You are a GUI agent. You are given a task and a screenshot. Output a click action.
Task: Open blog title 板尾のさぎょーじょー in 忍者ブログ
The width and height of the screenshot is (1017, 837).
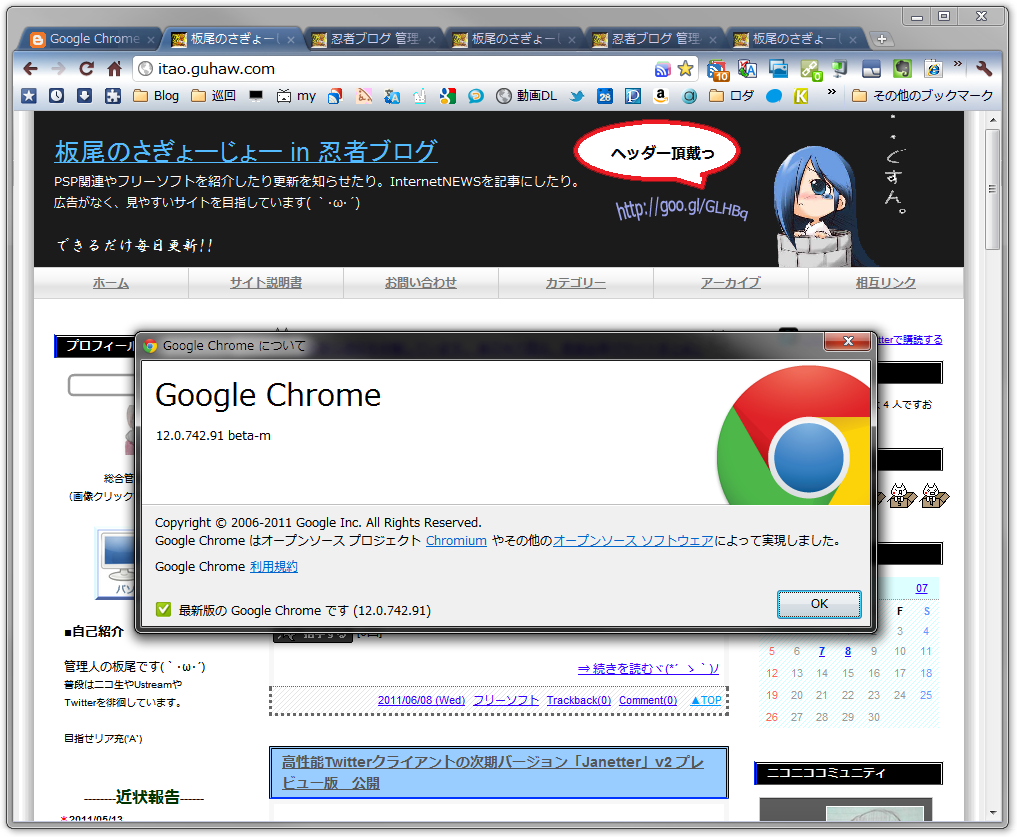click(246, 151)
